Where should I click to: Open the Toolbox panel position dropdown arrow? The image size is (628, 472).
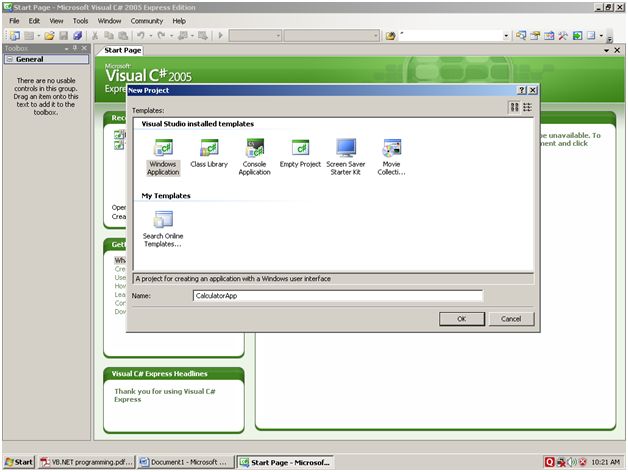(x=66, y=48)
